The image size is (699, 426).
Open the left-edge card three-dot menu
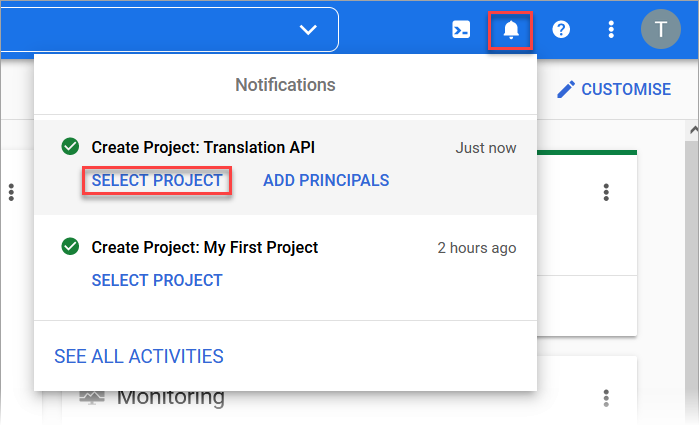click(11, 192)
